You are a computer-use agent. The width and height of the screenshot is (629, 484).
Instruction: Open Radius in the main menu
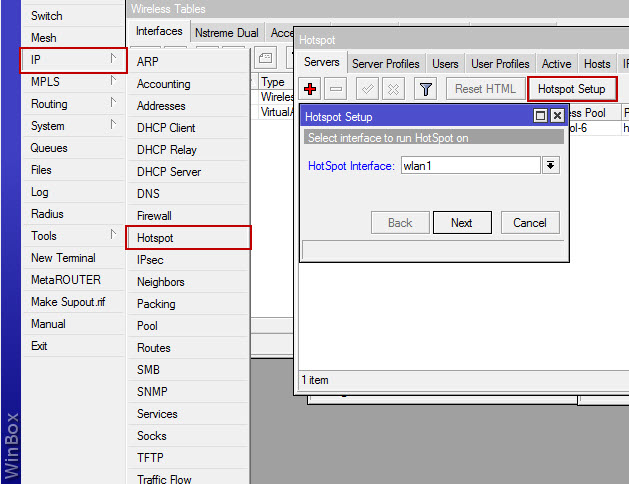click(x=73, y=214)
